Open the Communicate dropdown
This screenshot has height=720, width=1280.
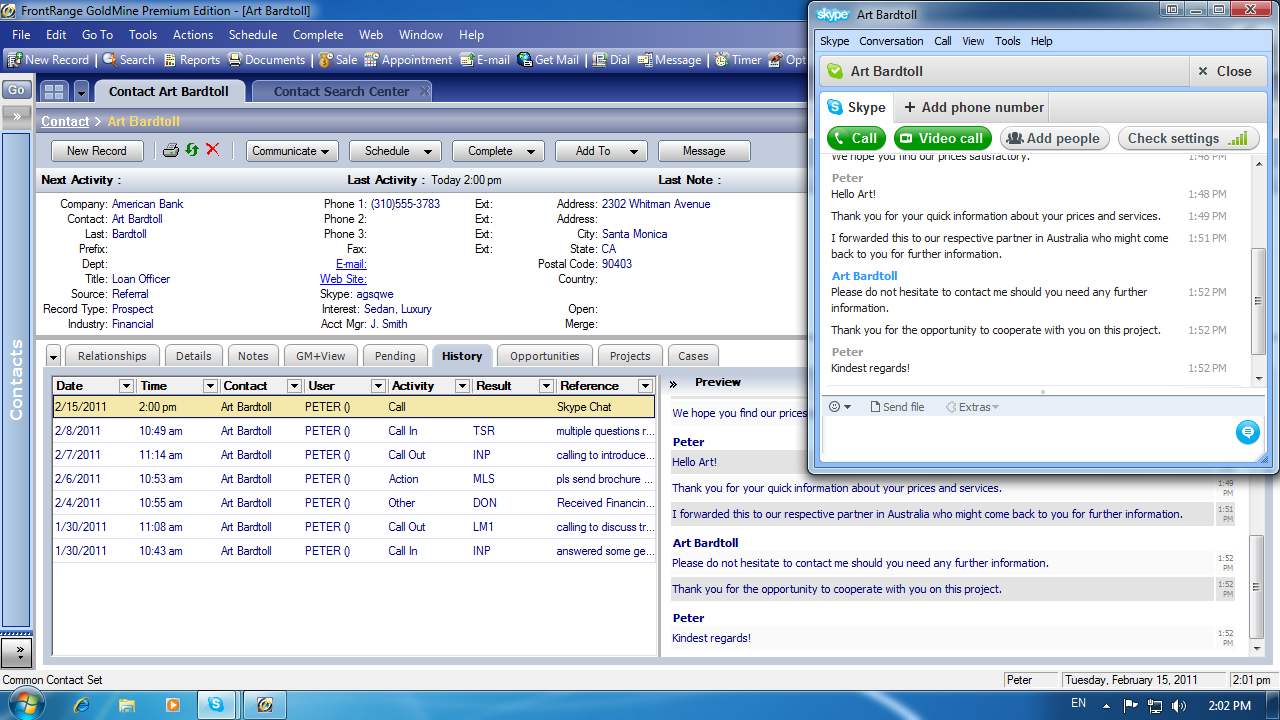291,151
